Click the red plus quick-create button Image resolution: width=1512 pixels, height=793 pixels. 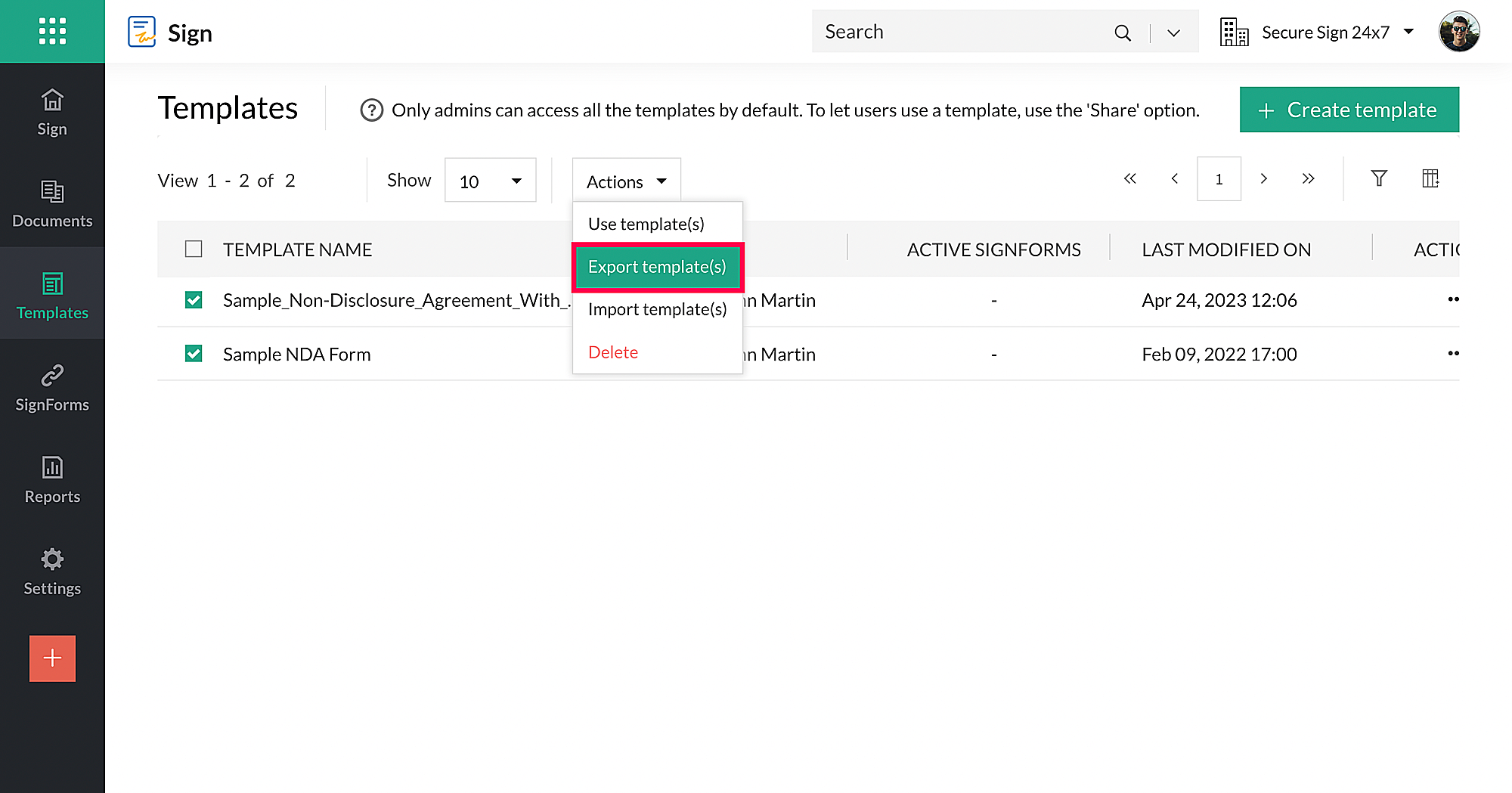52,658
